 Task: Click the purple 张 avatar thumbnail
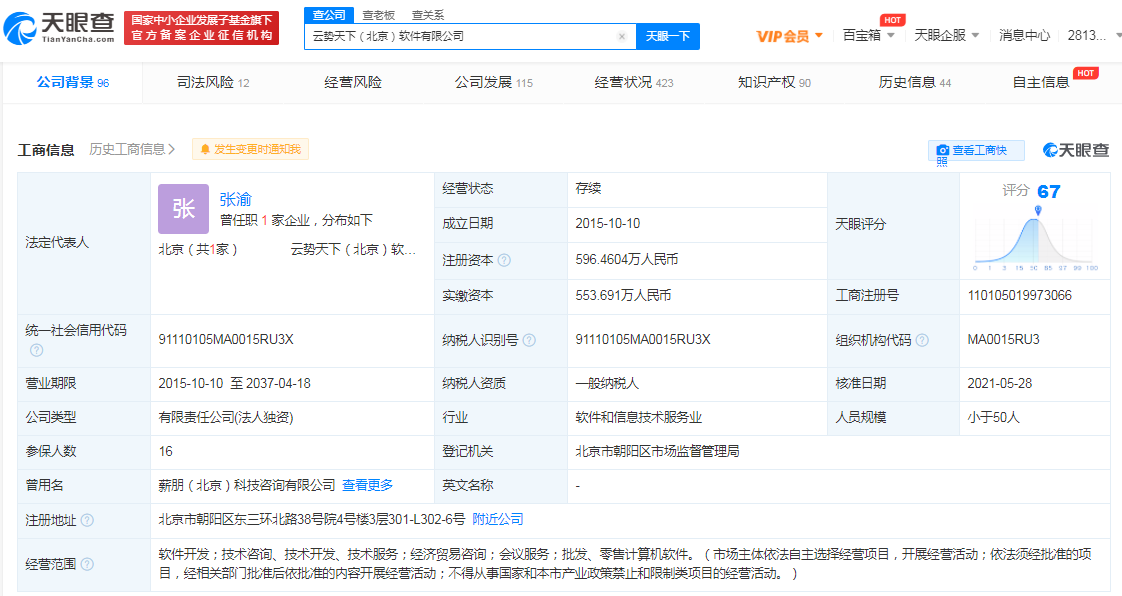[183, 209]
